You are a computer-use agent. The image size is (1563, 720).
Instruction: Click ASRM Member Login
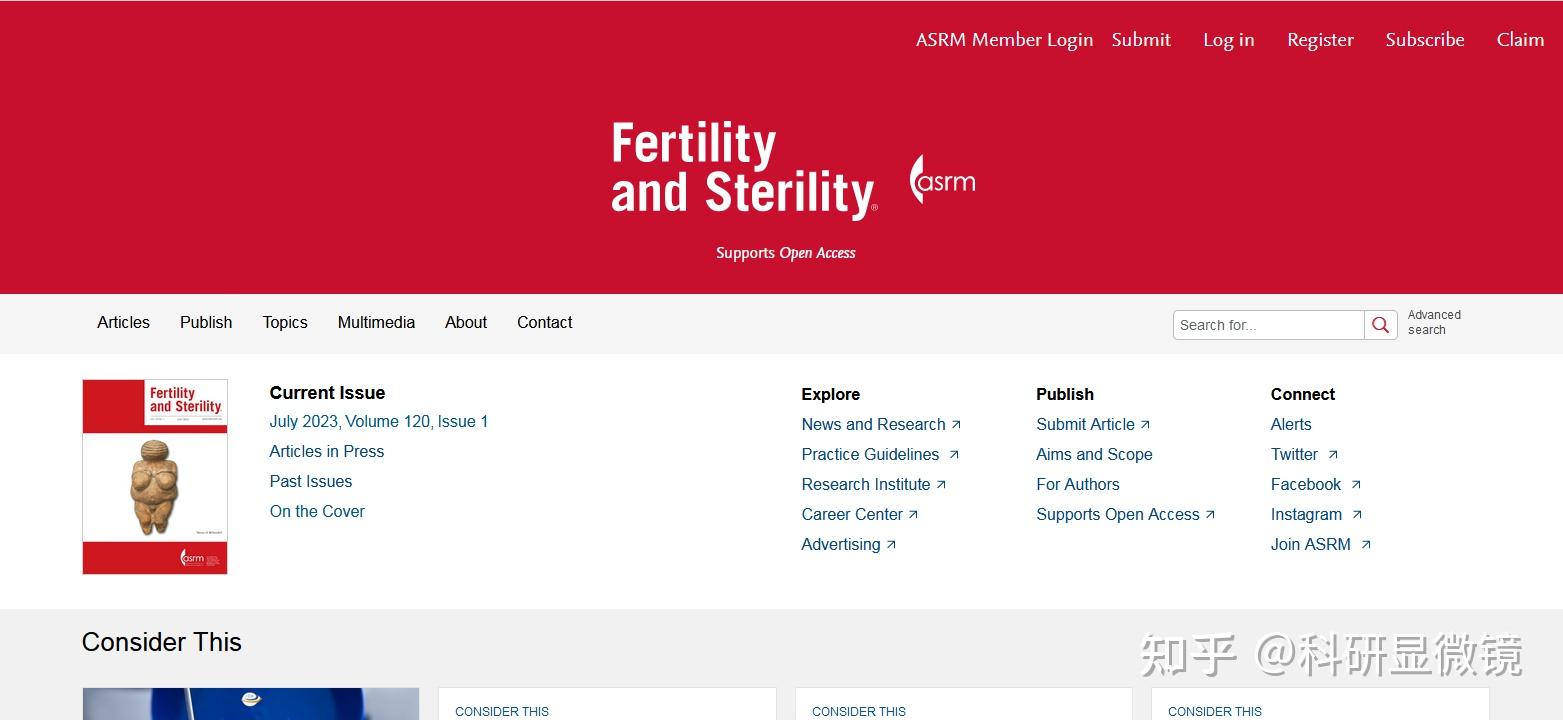point(1004,40)
